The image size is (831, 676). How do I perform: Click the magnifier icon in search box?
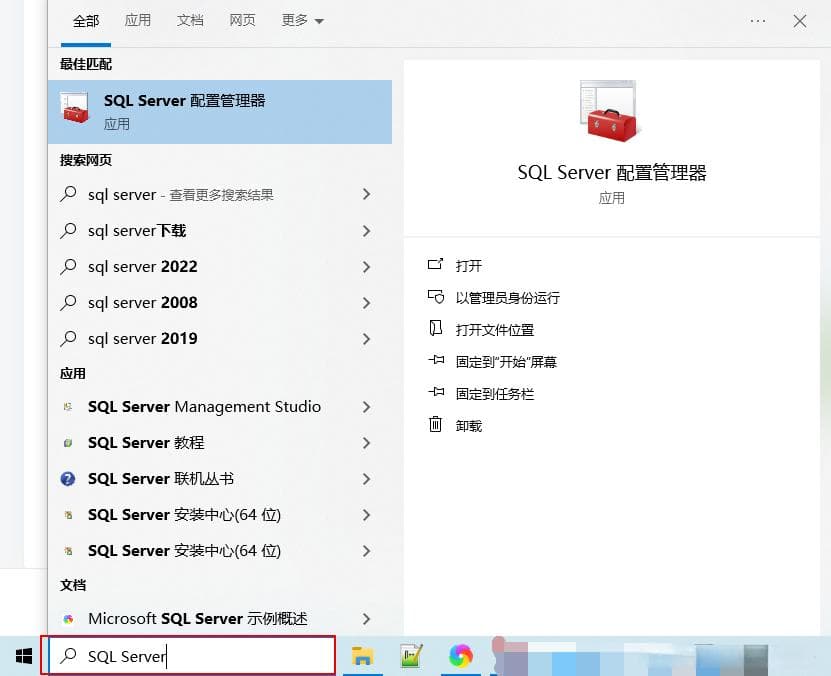[x=68, y=656]
